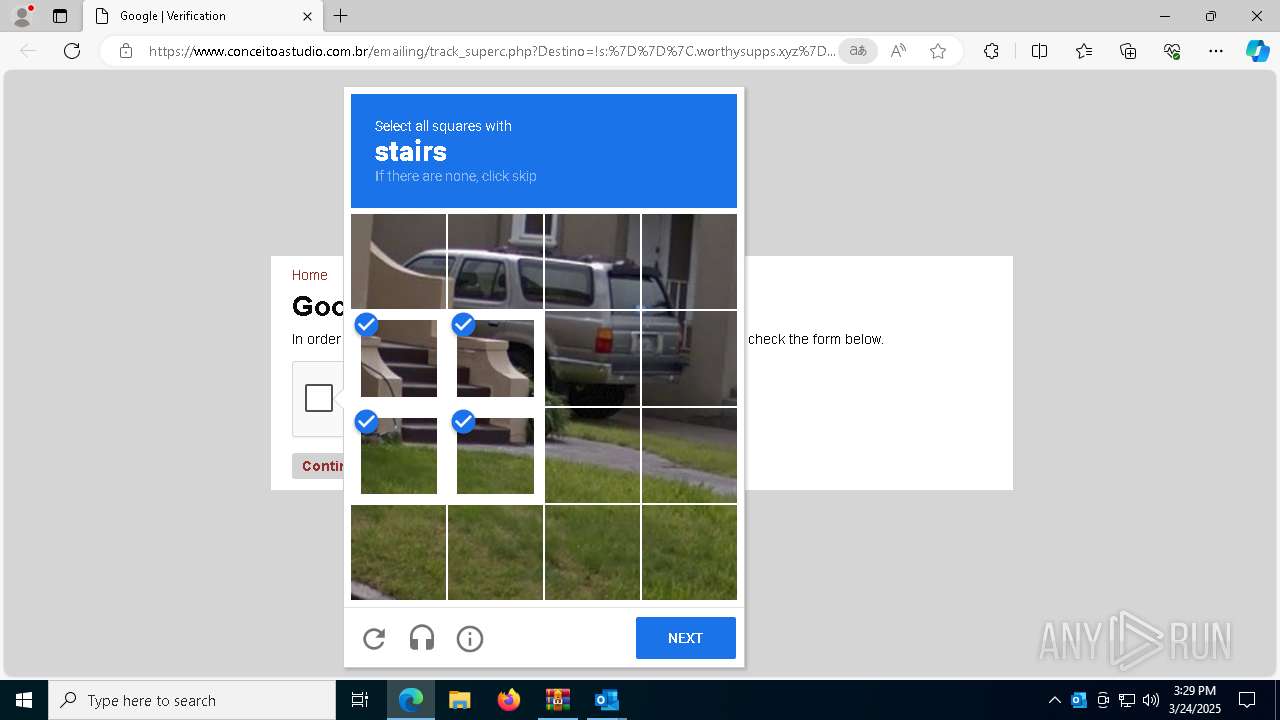Open the Favorites list
The height and width of the screenshot is (720, 1280).
click(x=1084, y=51)
